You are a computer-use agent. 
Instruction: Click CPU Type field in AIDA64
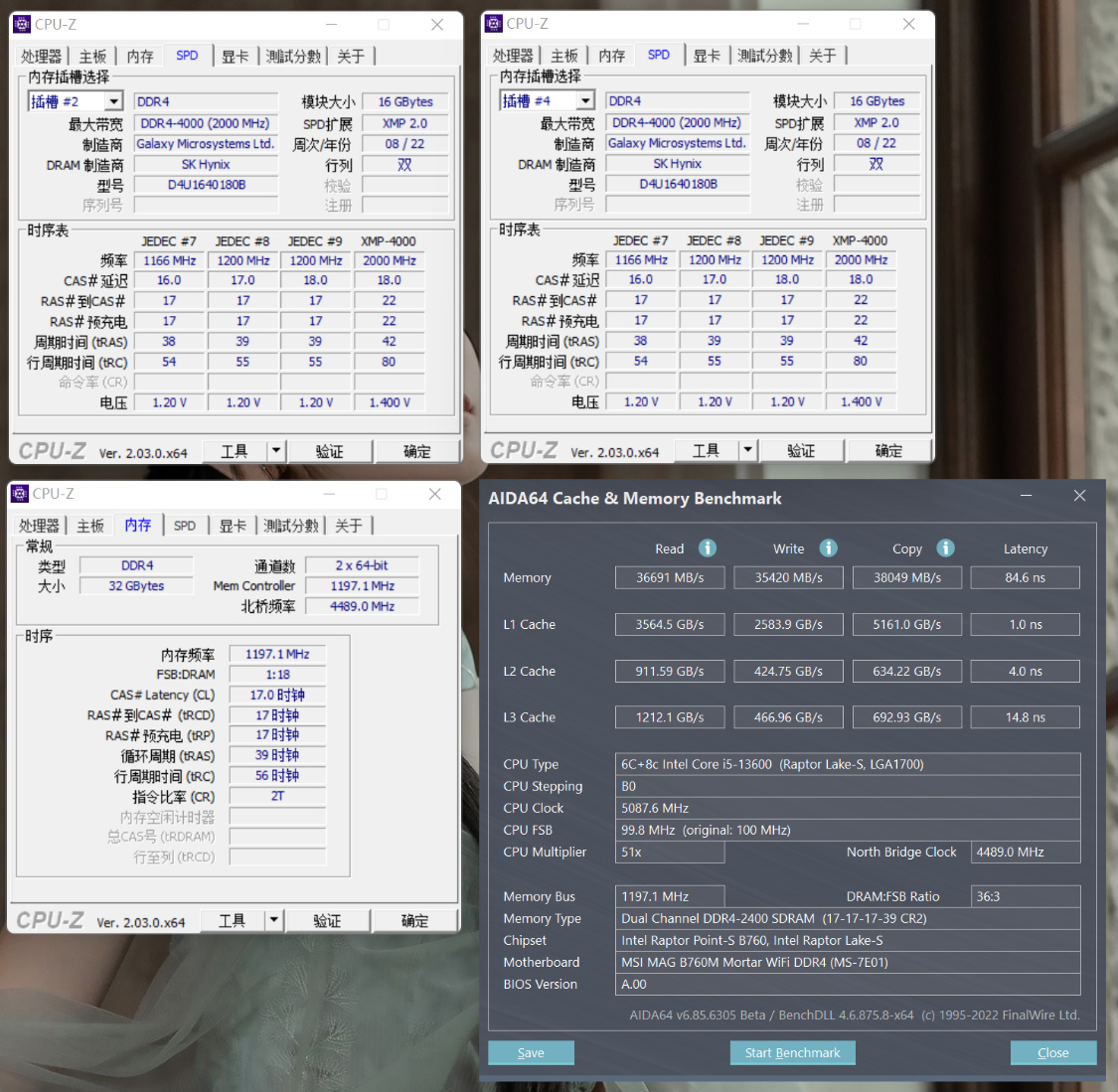pyautogui.click(x=848, y=764)
